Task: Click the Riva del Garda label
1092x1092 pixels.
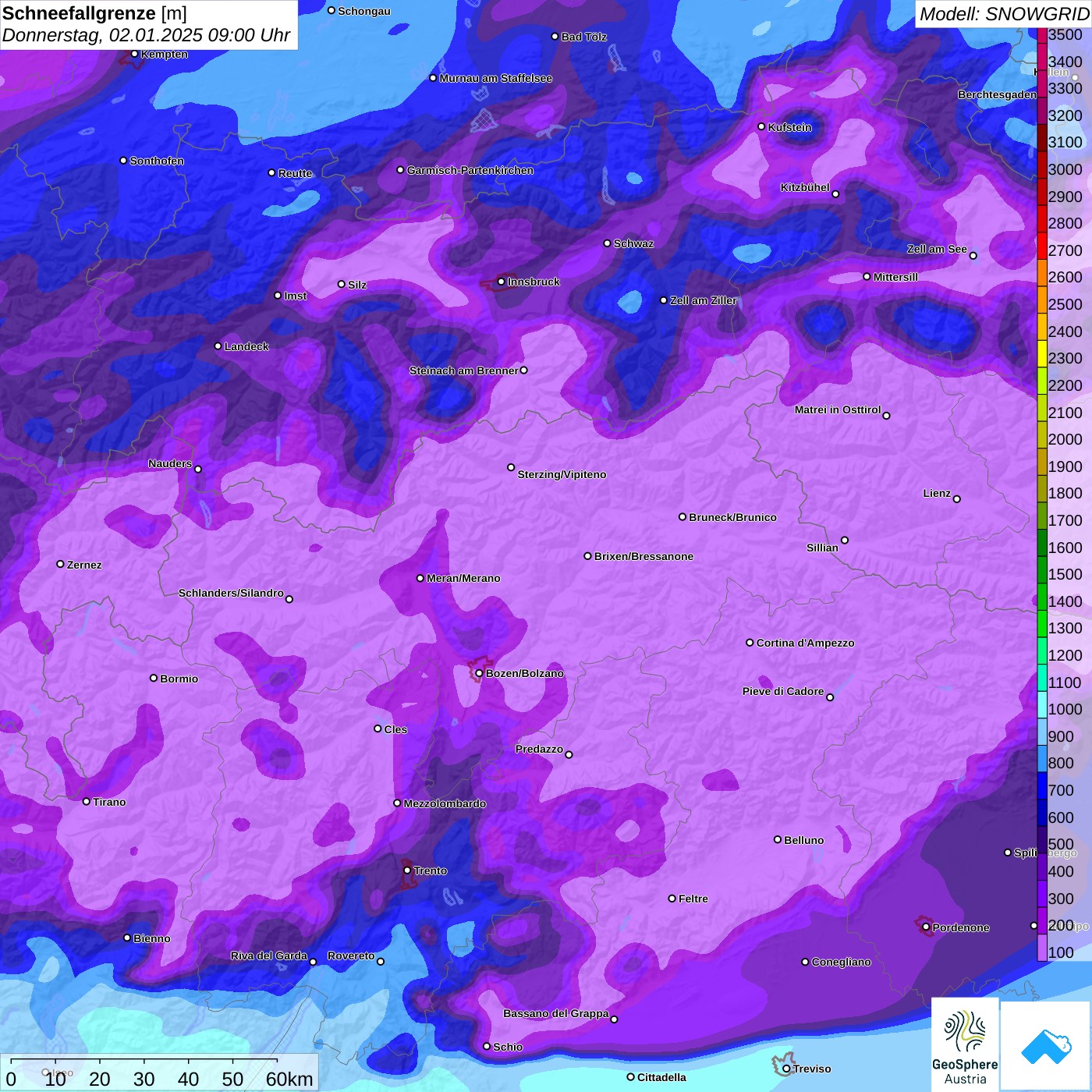Action: [269, 955]
